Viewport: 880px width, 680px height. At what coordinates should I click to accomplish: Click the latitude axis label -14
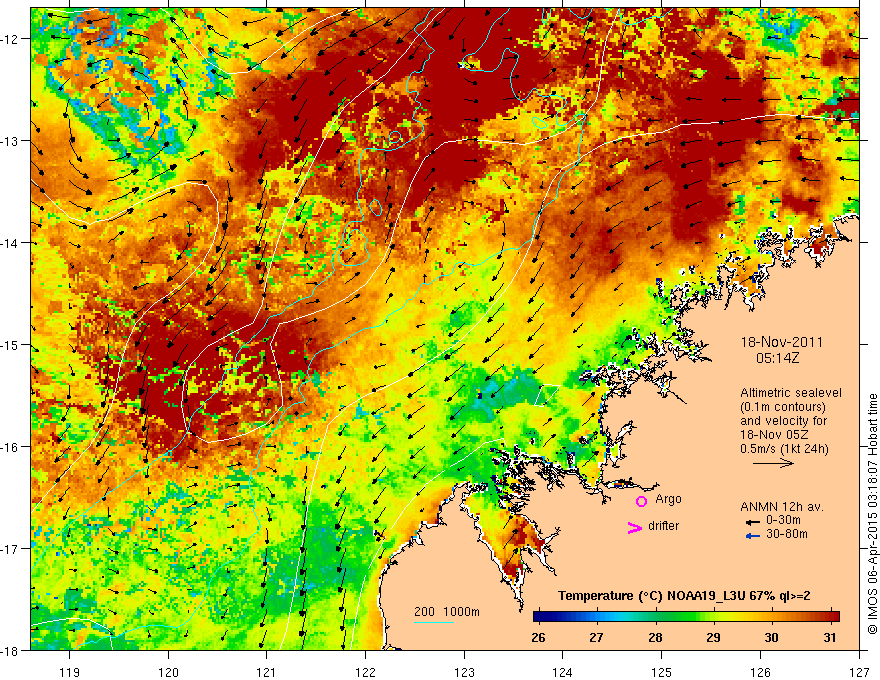tap(10, 243)
